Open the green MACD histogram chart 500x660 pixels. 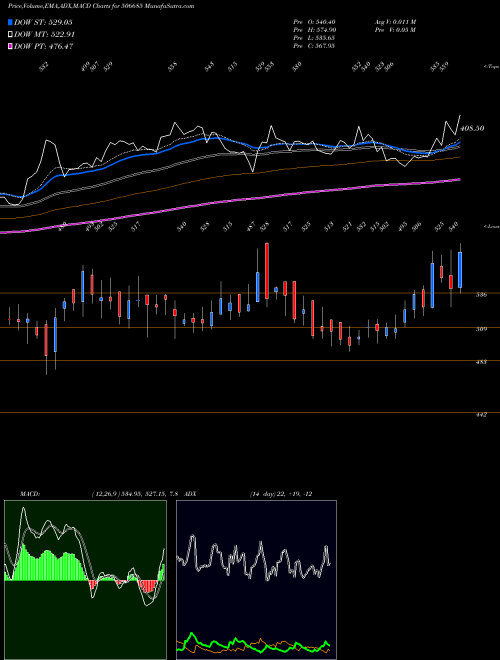[85, 580]
